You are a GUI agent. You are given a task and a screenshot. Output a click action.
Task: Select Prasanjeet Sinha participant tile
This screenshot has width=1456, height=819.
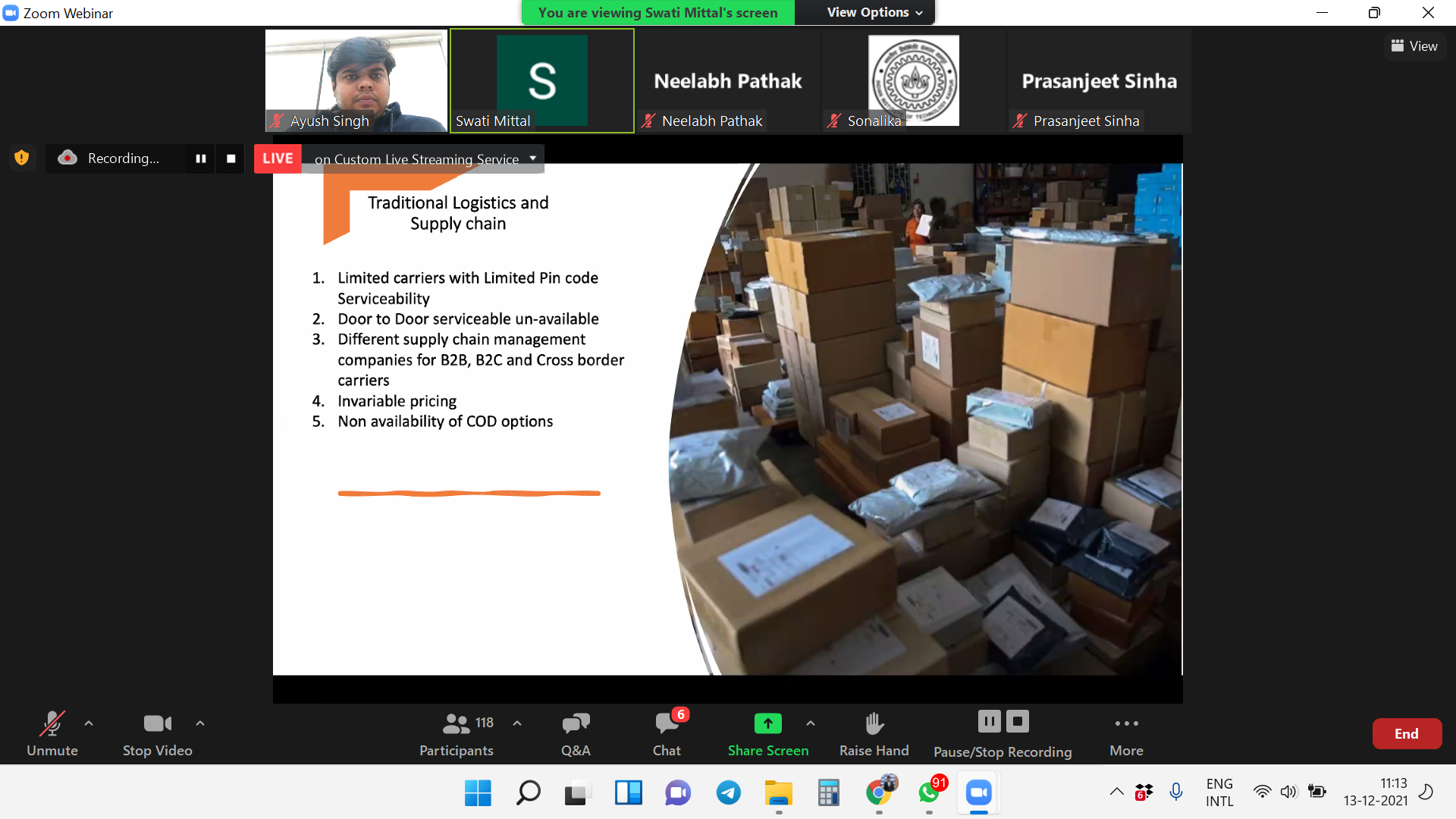(x=1100, y=81)
